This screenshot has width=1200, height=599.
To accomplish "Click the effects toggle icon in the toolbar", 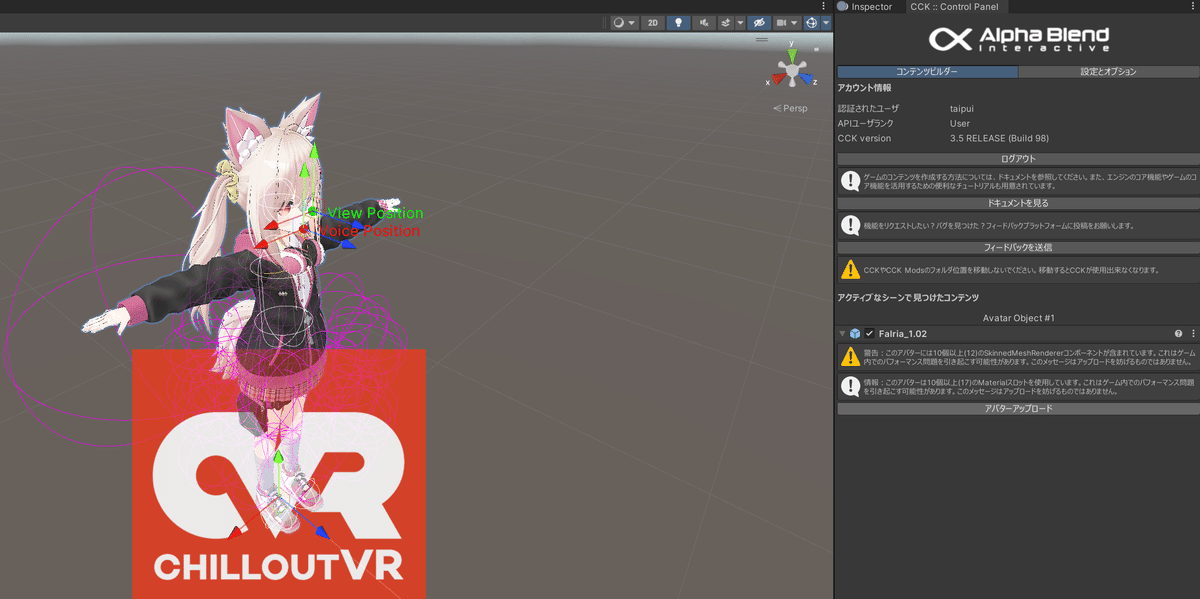I will (728, 22).
